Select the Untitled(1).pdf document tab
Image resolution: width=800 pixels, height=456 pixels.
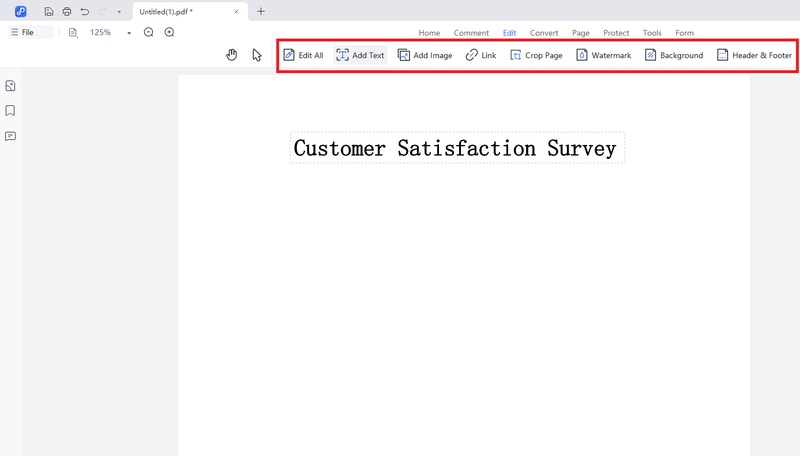(x=190, y=11)
